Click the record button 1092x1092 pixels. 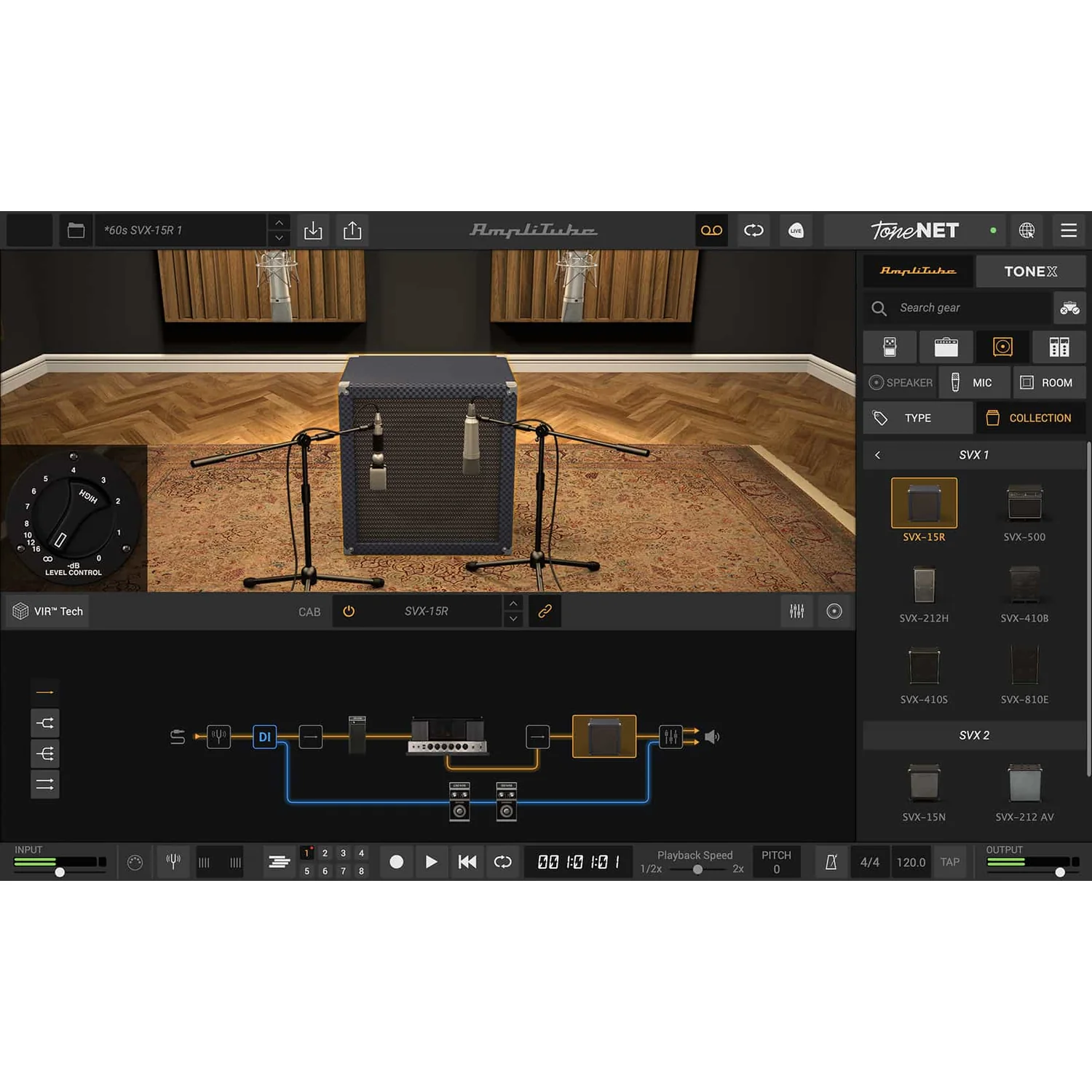pyautogui.click(x=396, y=862)
